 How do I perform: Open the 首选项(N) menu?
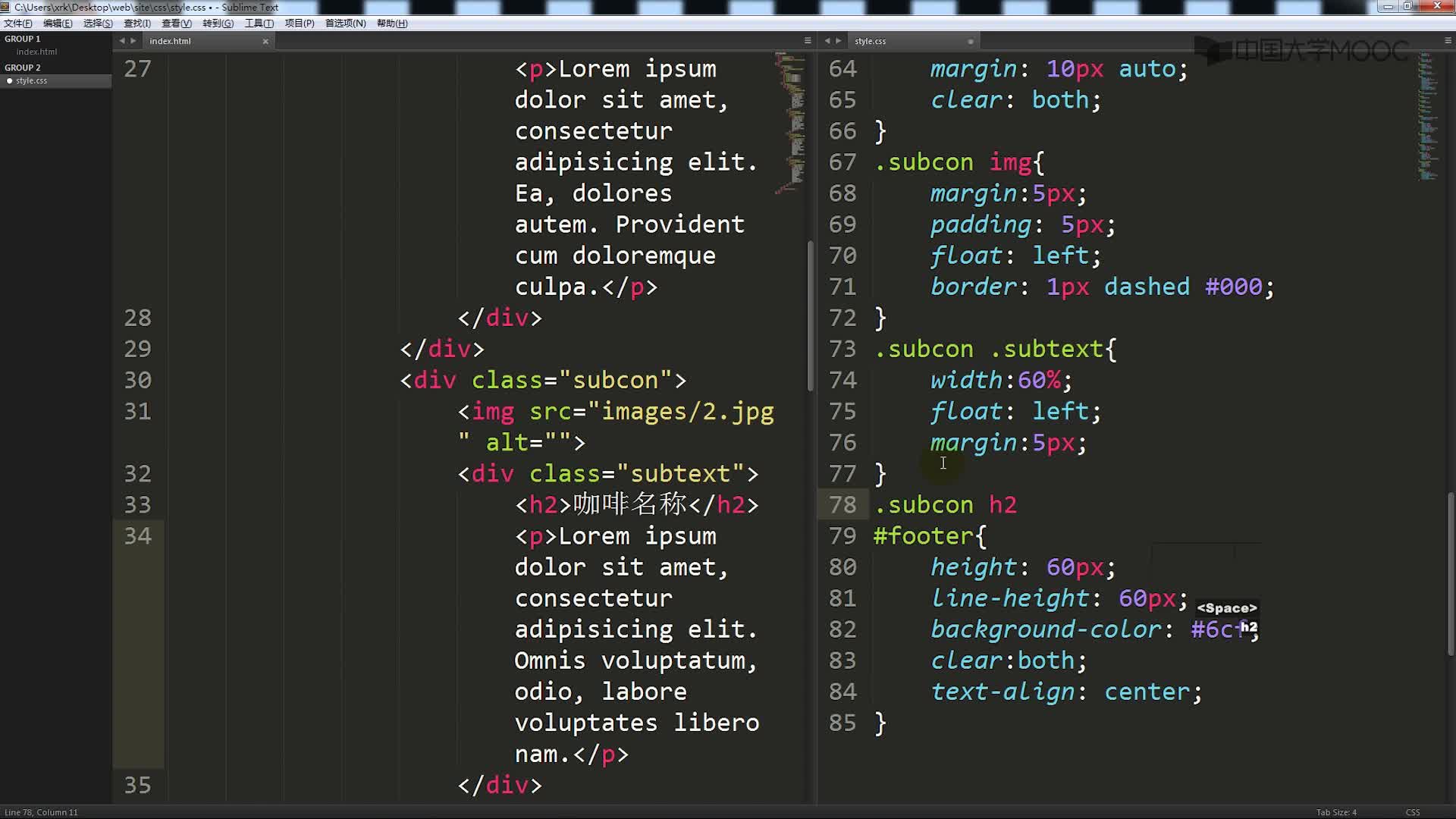pos(345,23)
